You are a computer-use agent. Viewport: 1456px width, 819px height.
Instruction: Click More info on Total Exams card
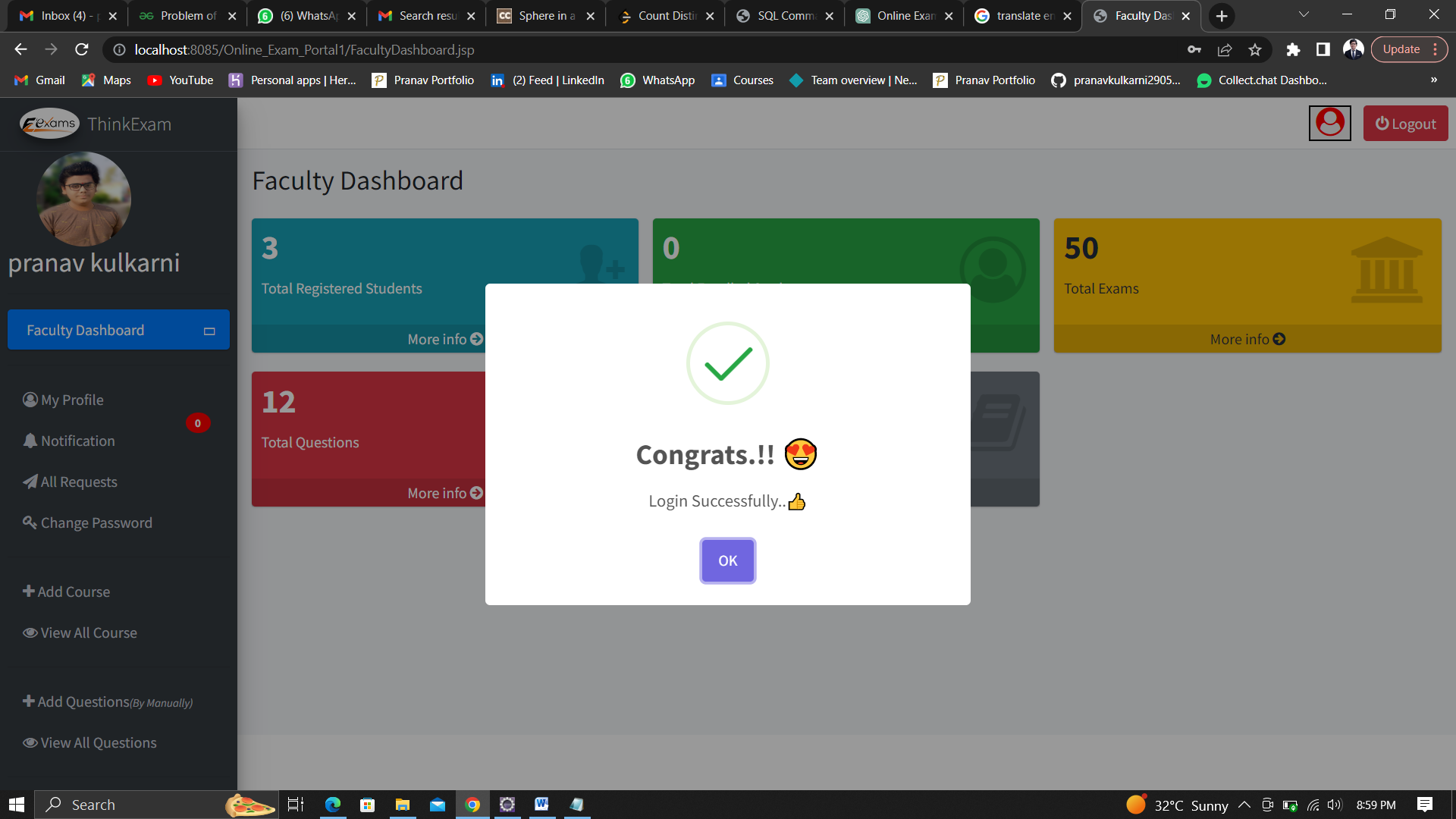1247,339
